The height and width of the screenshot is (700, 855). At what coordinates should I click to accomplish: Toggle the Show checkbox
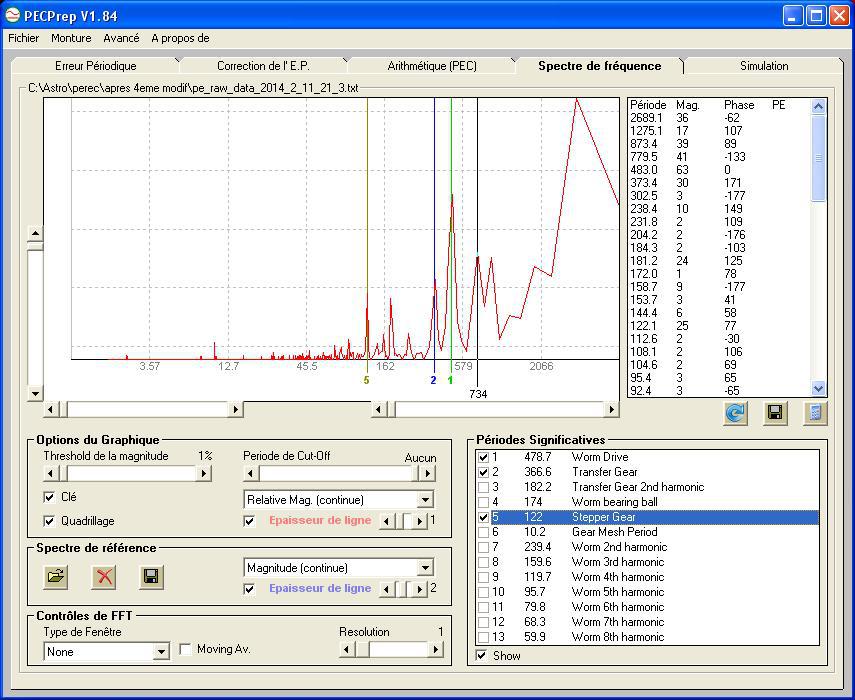tap(481, 656)
